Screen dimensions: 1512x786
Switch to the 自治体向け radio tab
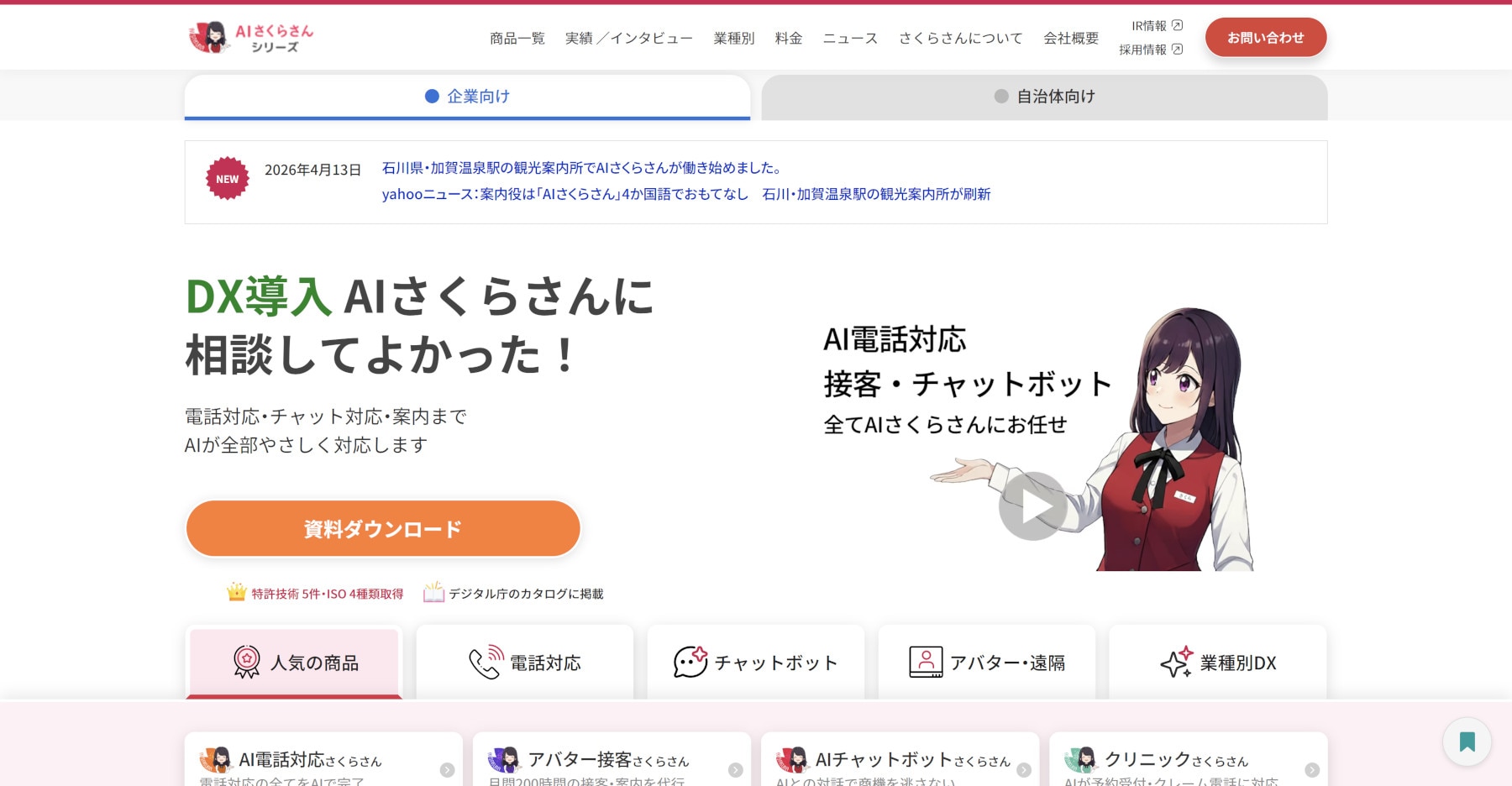click(1044, 97)
